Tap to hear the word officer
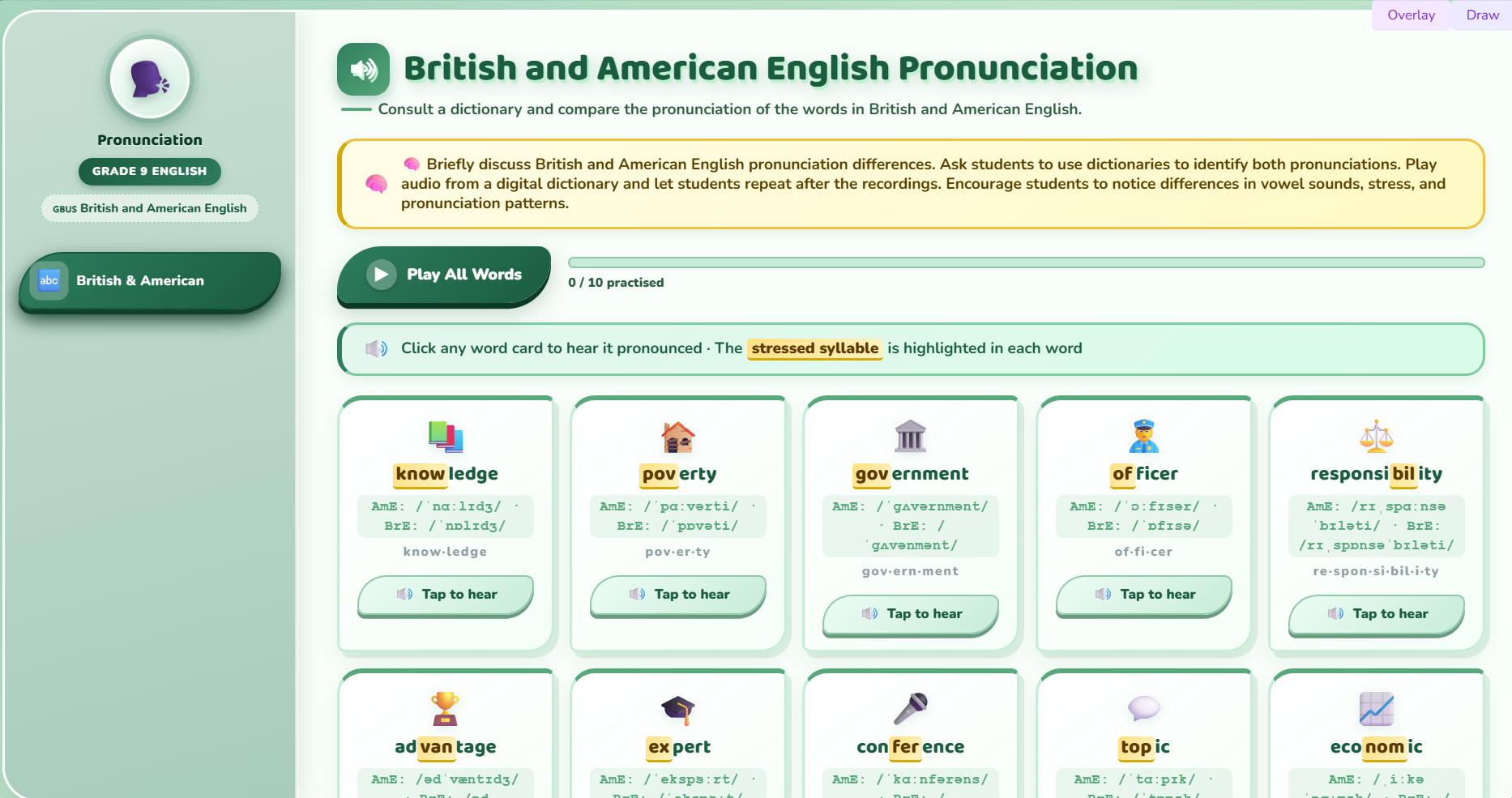 (x=1144, y=595)
